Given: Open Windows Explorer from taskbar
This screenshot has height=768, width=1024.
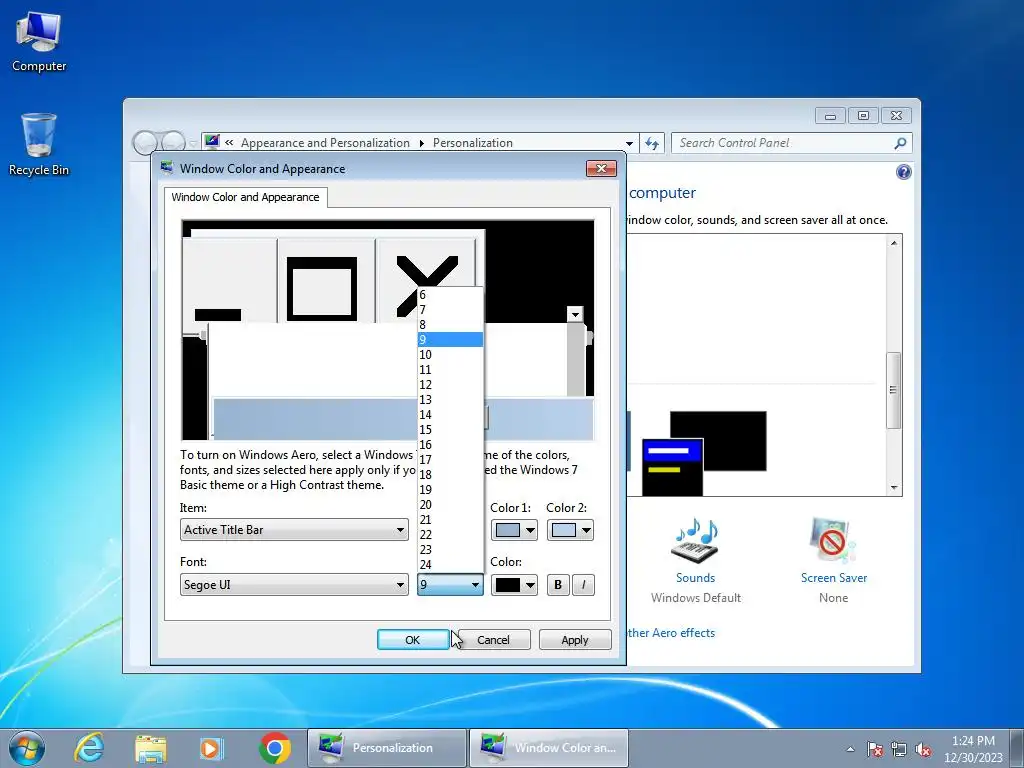Looking at the screenshot, I should (x=150, y=748).
